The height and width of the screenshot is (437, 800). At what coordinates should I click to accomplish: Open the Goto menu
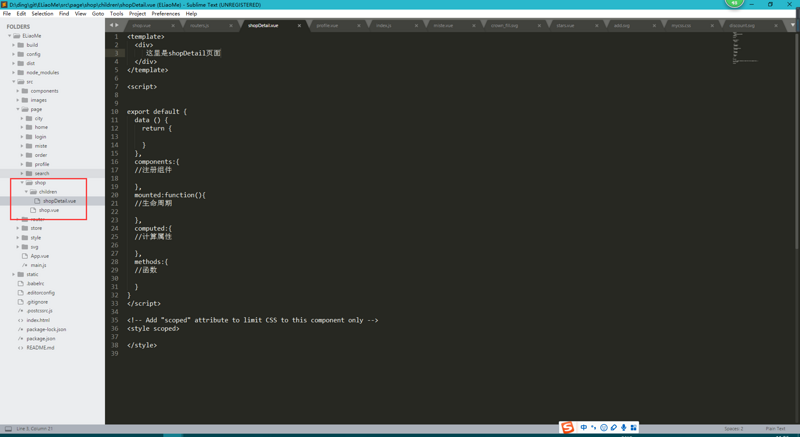point(98,14)
